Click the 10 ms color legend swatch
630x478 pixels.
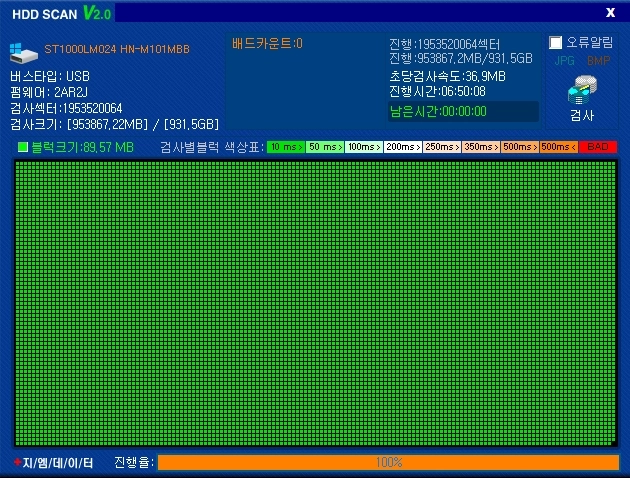[x=286, y=147]
